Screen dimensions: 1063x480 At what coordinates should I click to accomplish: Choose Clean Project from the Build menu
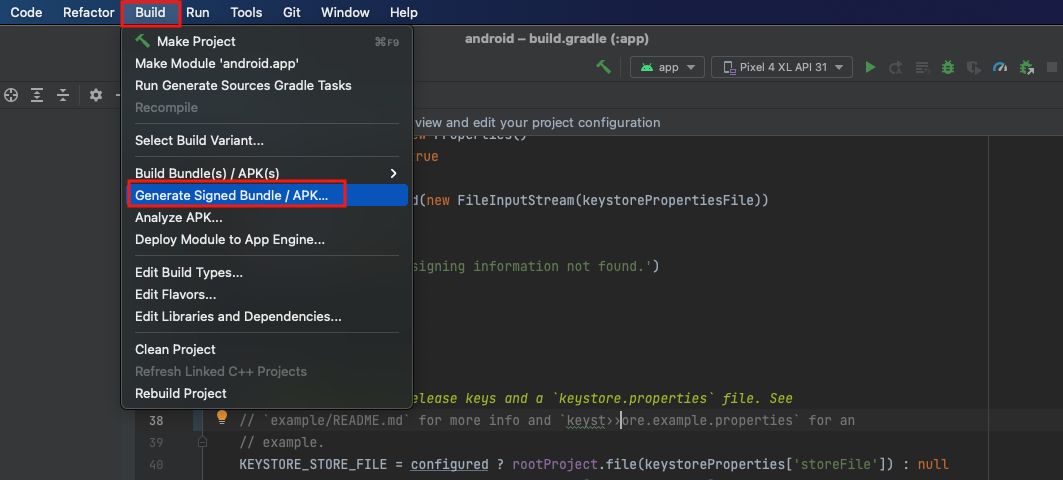175,349
